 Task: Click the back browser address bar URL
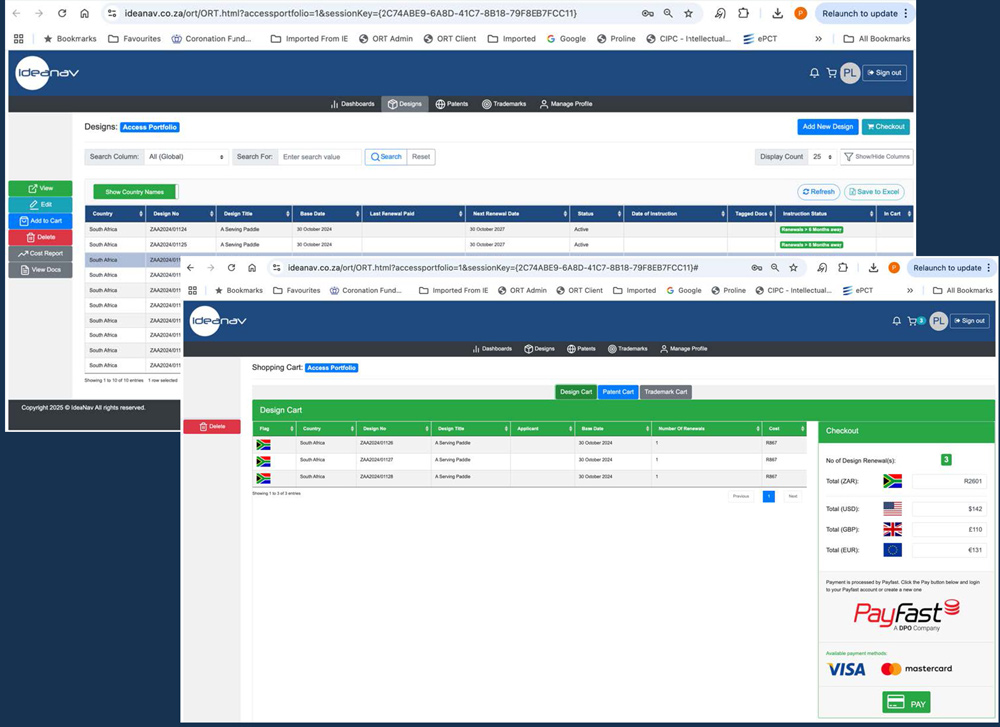point(351,13)
